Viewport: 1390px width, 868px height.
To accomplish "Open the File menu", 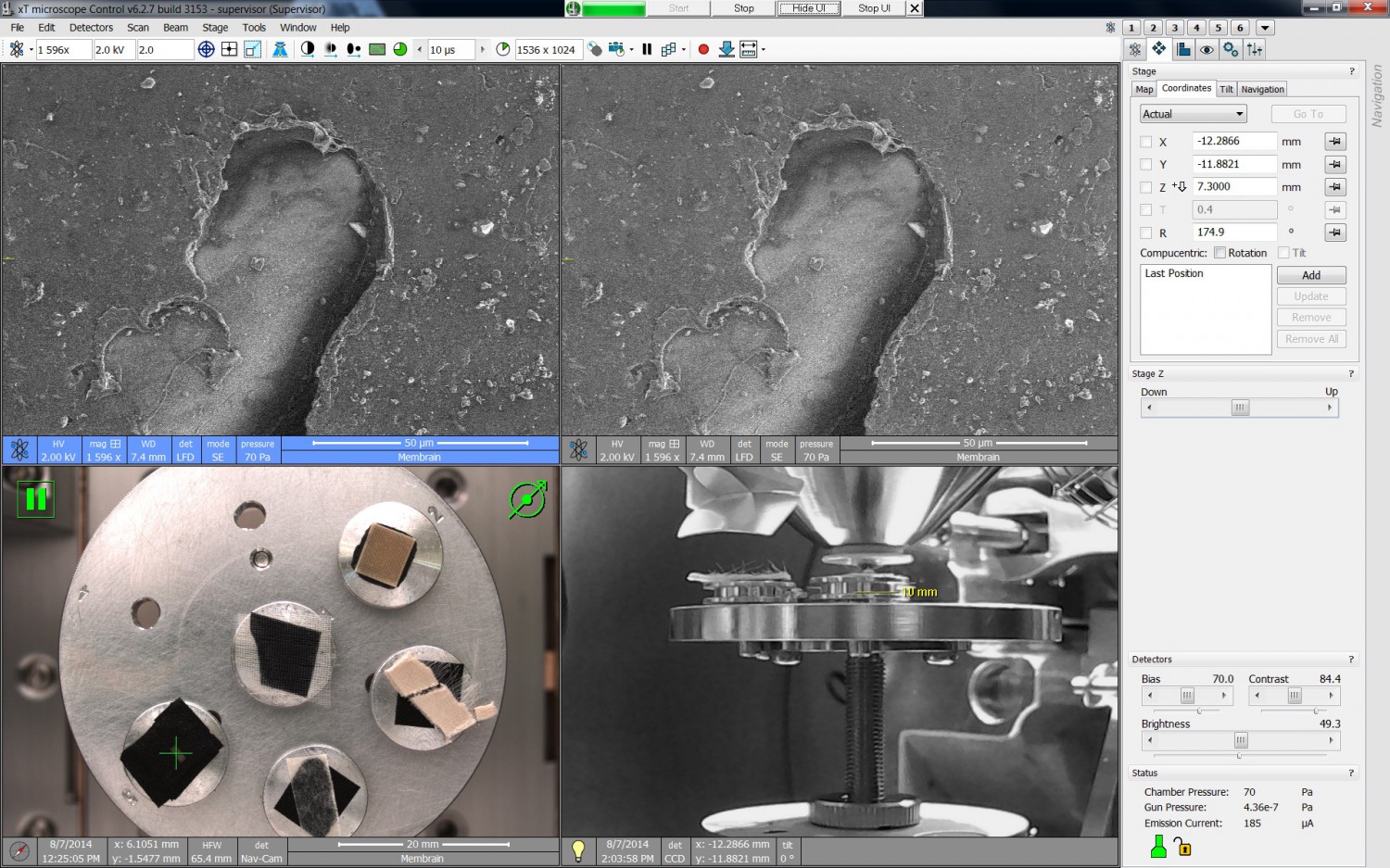I will tap(17, 28).
